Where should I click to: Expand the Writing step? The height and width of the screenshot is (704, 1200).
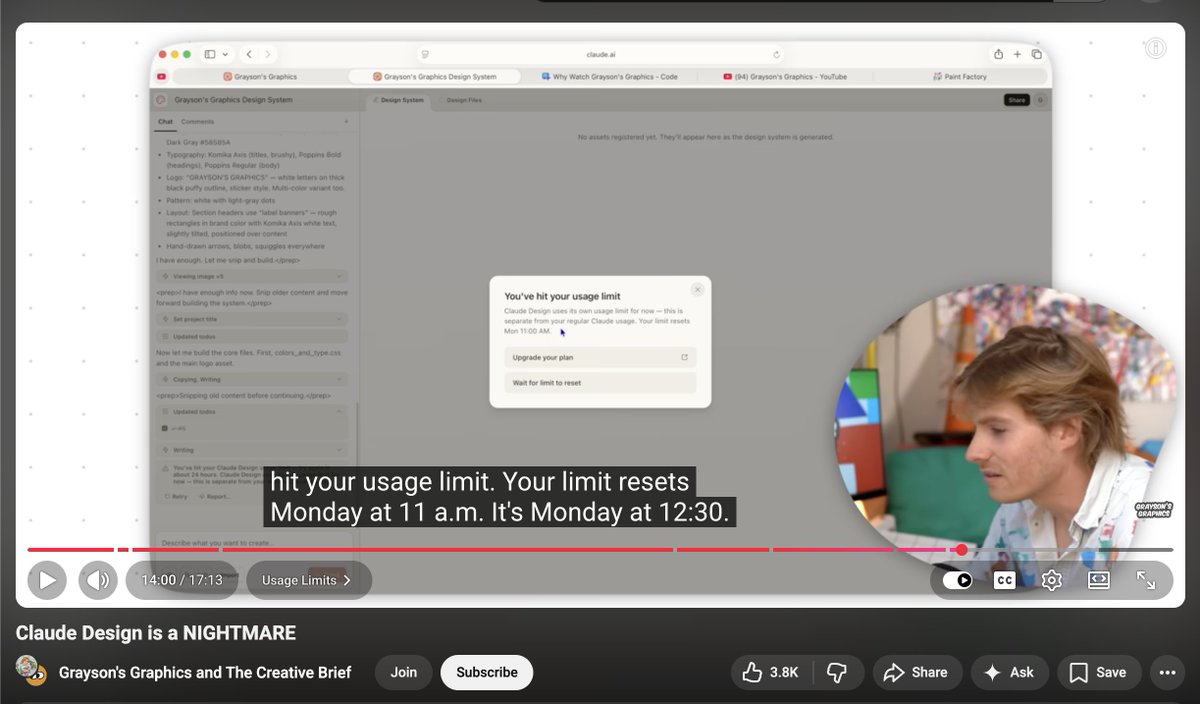[252, 450]
